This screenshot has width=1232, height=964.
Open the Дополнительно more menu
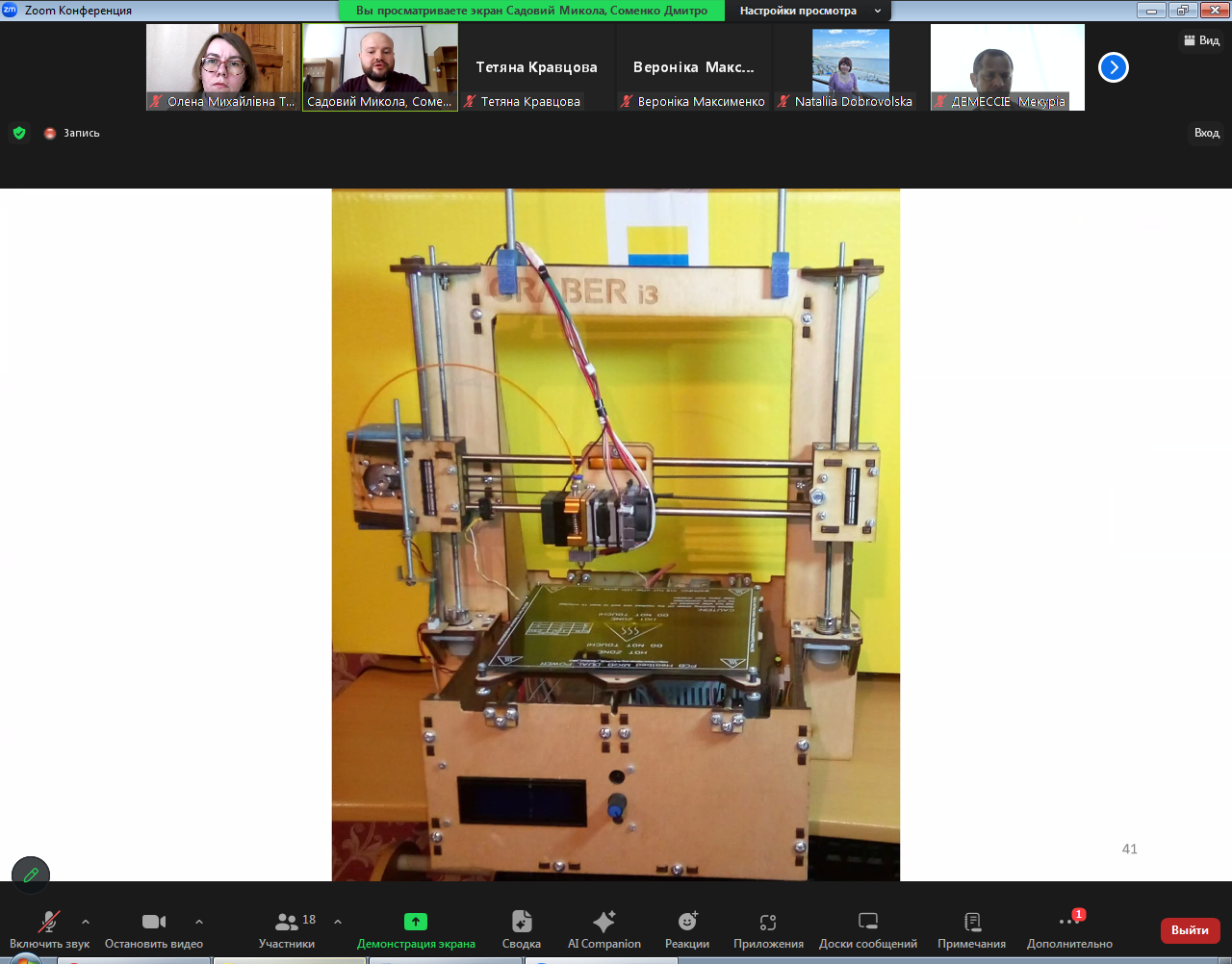(x=1069, y=922)
